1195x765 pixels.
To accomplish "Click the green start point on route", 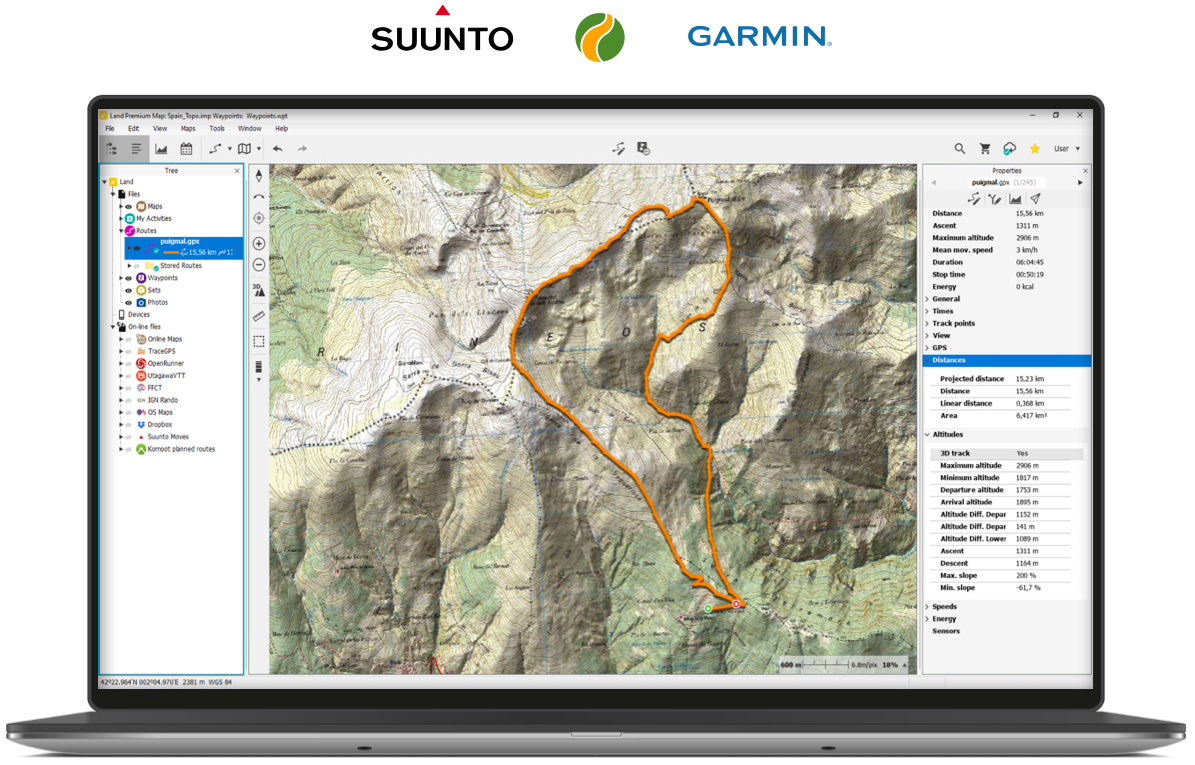I will coord(708,609).
